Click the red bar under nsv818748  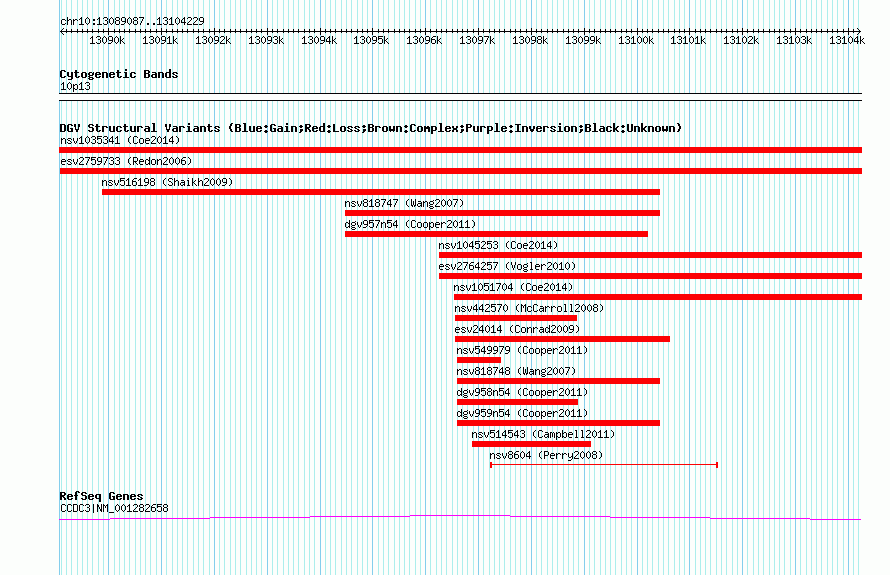point(559,381)
